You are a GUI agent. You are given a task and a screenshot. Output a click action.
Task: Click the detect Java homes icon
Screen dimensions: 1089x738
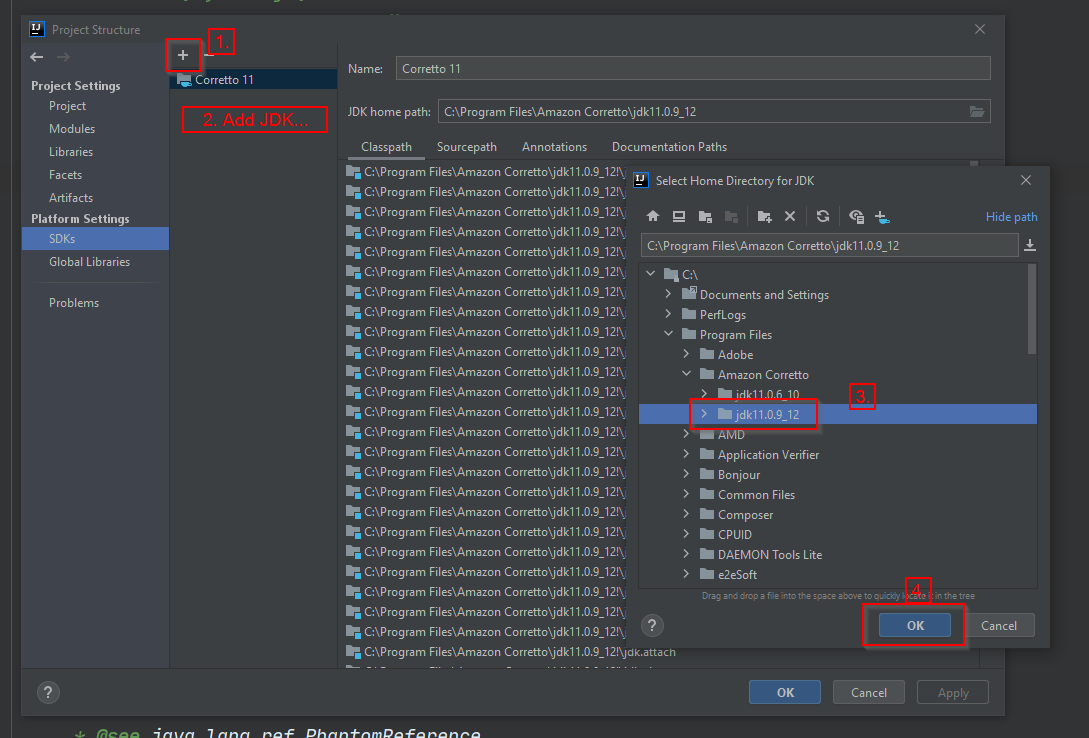click(x=882, y=217)
